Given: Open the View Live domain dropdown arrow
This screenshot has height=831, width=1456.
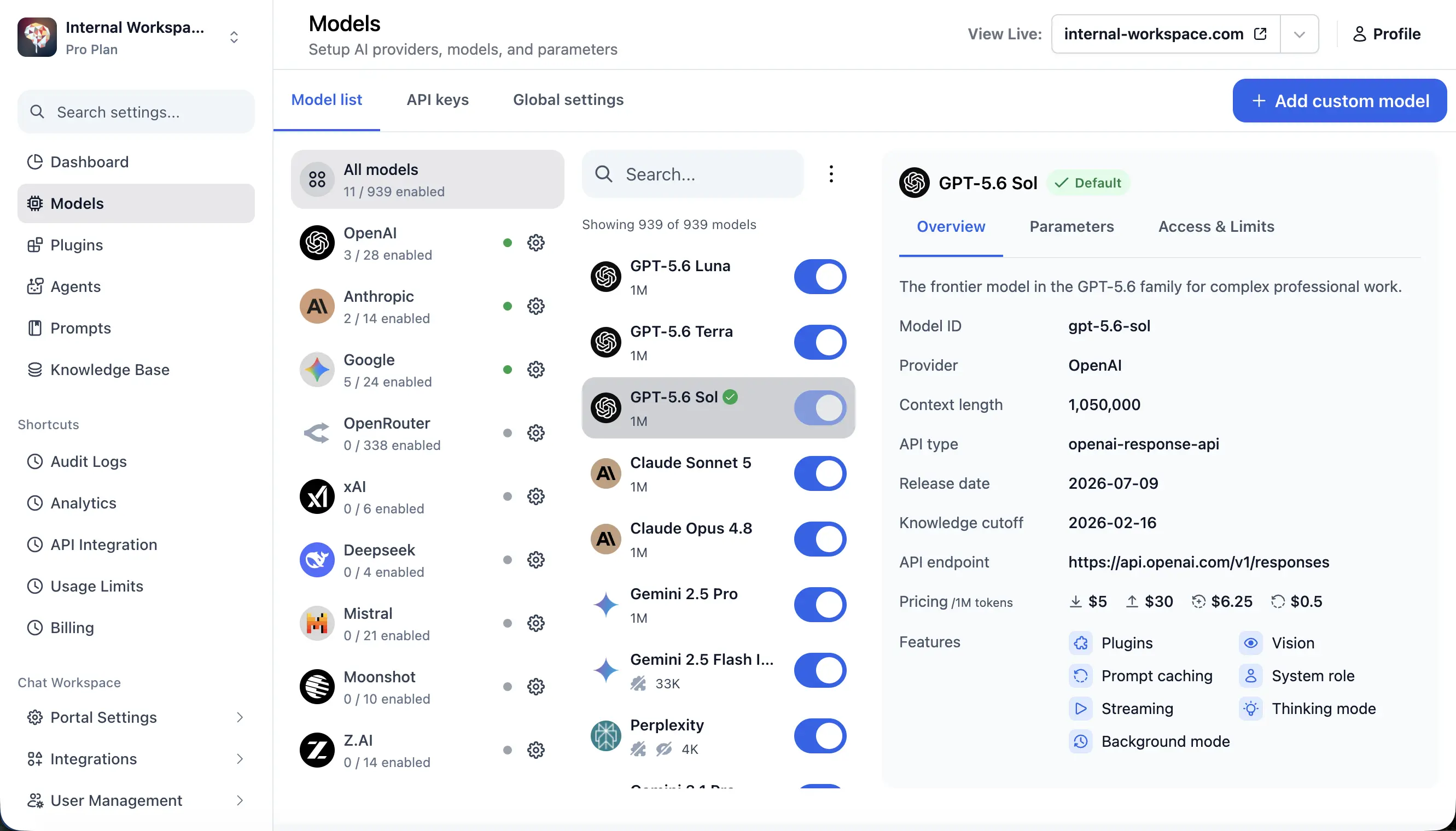Looking at the screenshot, I should pos(1300,34).
